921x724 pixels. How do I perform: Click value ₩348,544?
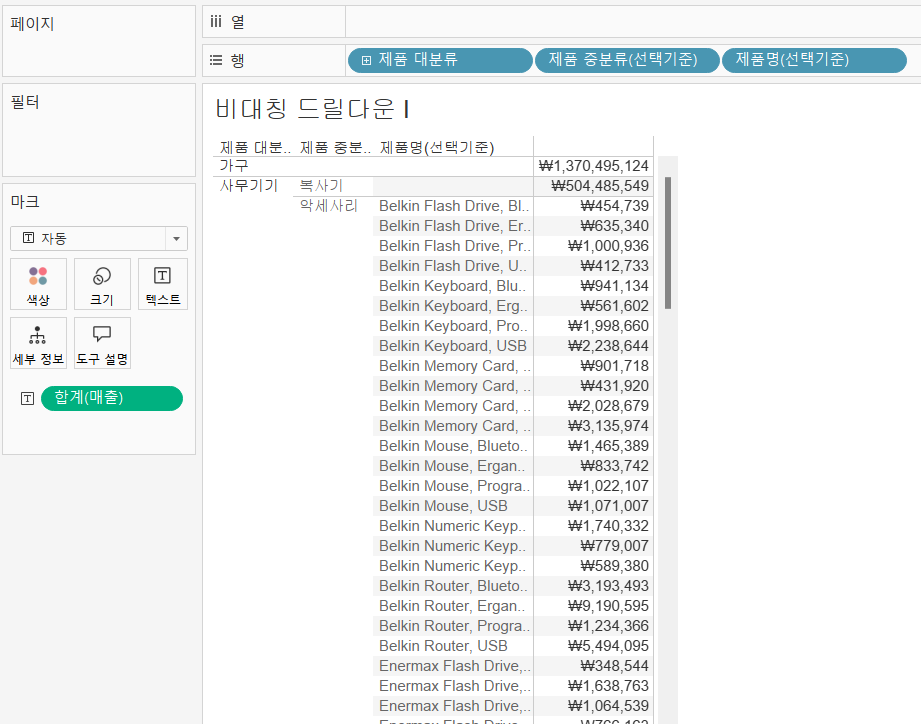coord(614,665)
